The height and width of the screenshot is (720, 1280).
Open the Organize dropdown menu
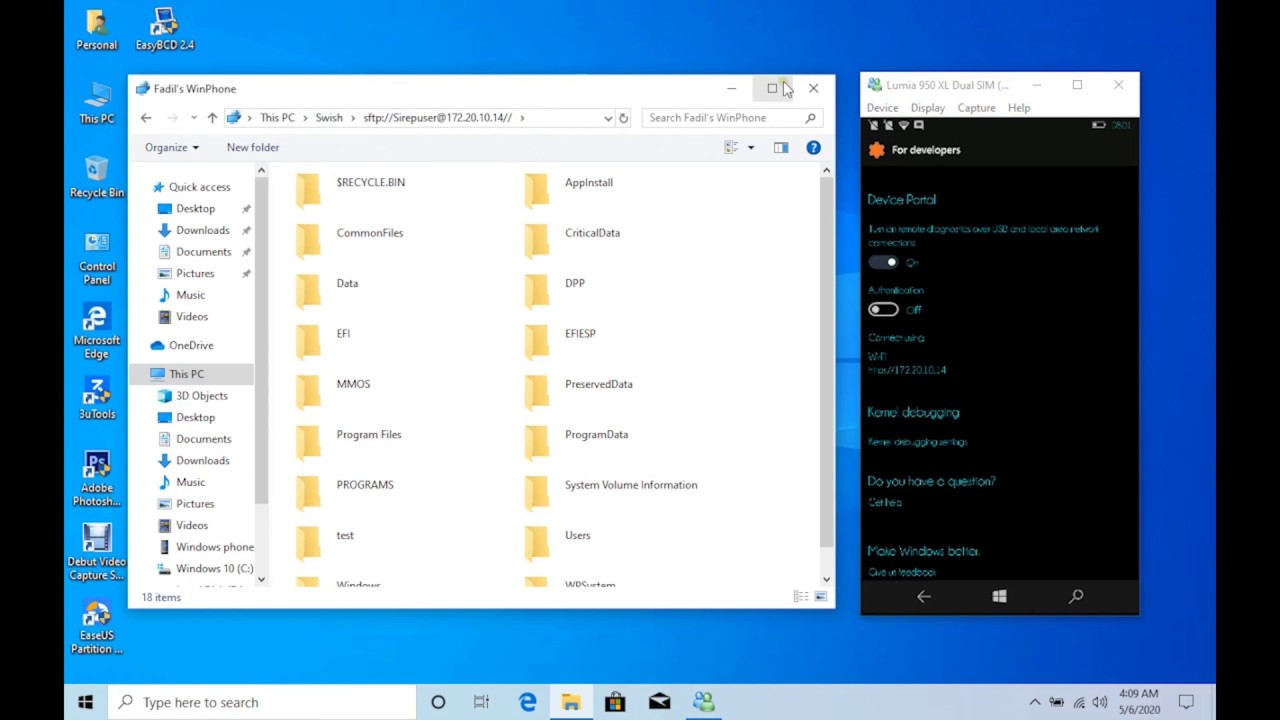point(171,148)
